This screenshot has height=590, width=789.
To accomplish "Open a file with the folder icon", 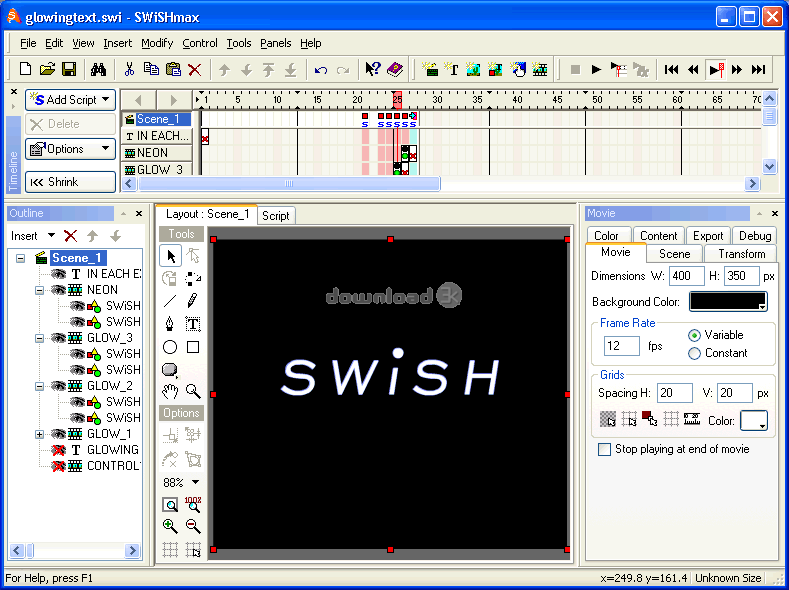I will (x=47, y=69).
